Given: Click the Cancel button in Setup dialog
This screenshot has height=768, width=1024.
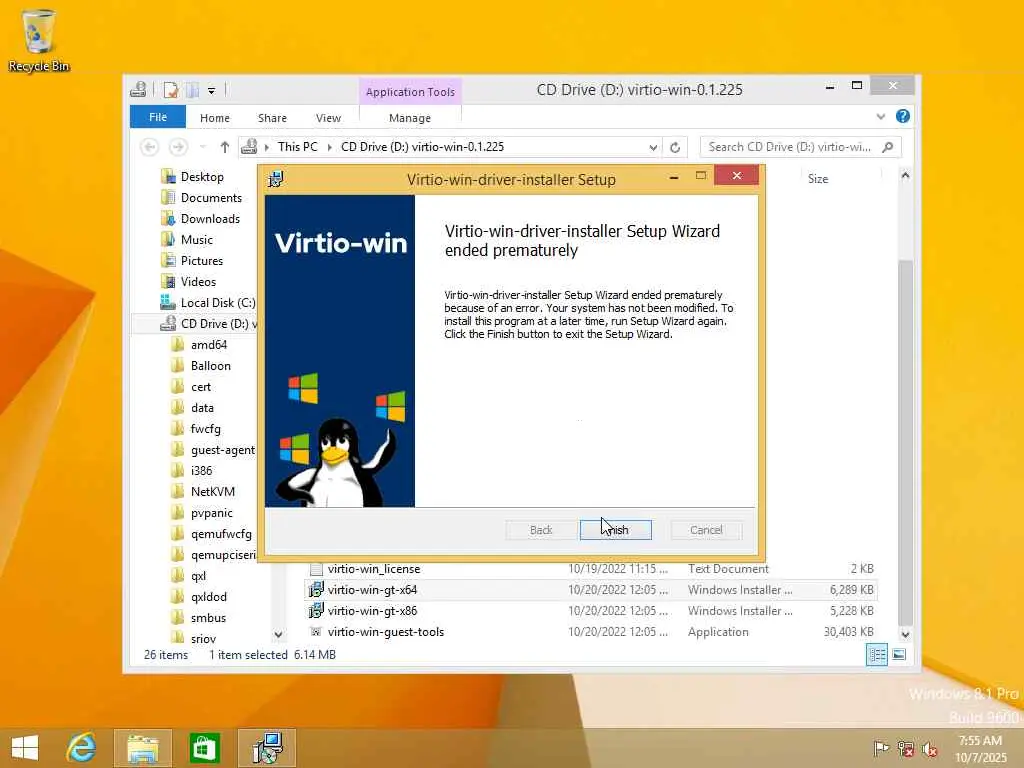Looking at the screenshot, I should (706, 530).
